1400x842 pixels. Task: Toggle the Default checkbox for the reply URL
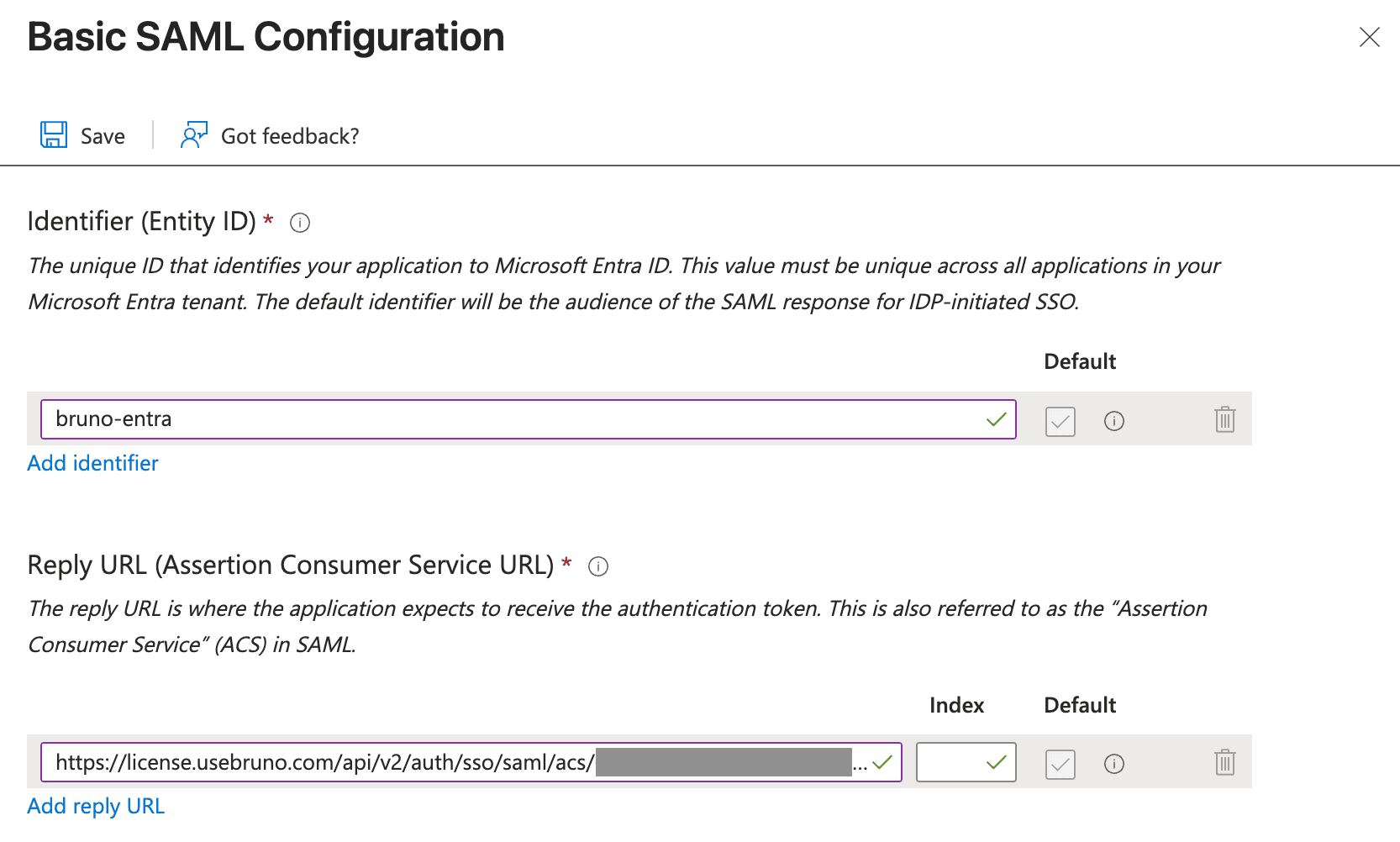pos(1060,764)
